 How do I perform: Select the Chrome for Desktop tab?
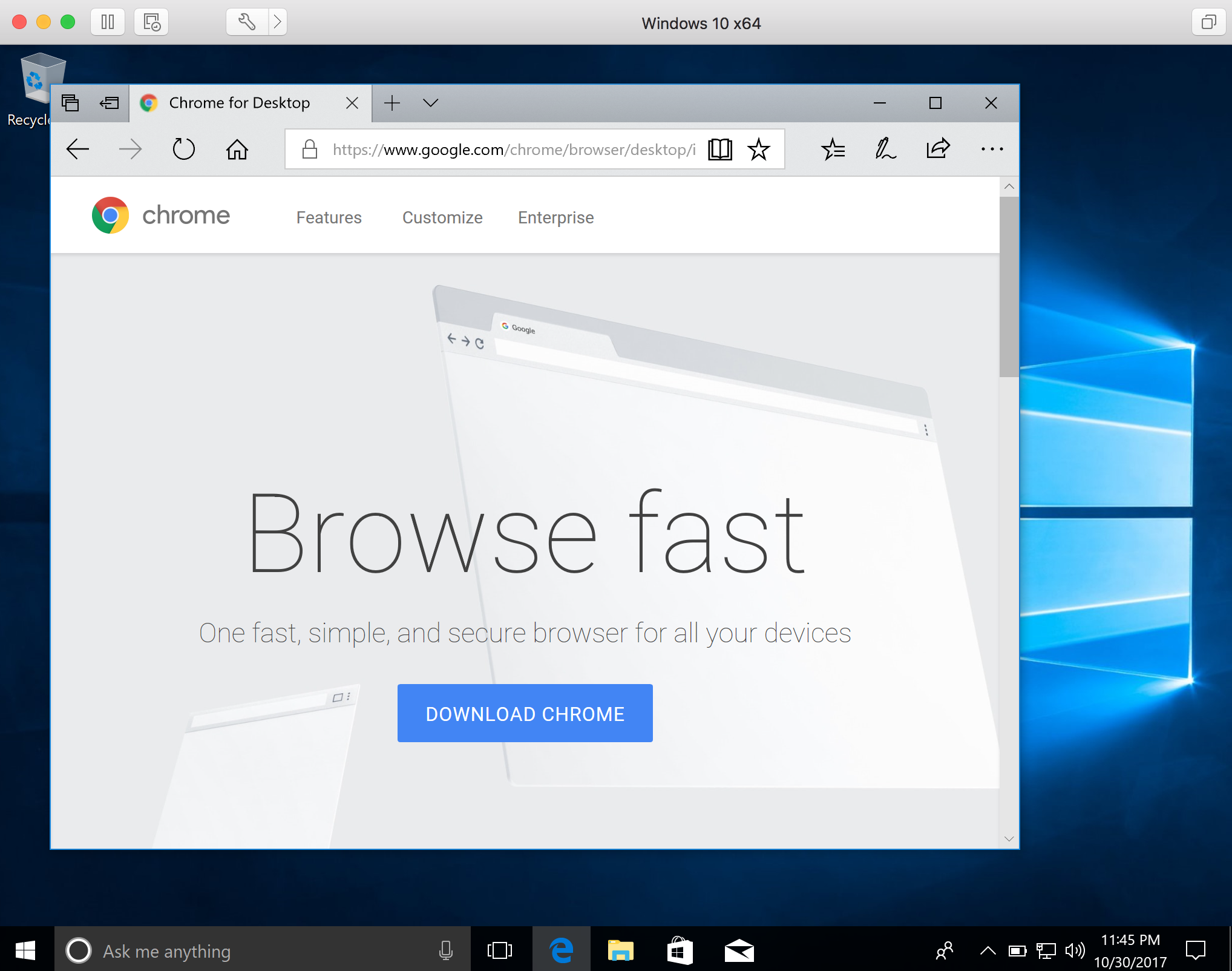(251, 103)
